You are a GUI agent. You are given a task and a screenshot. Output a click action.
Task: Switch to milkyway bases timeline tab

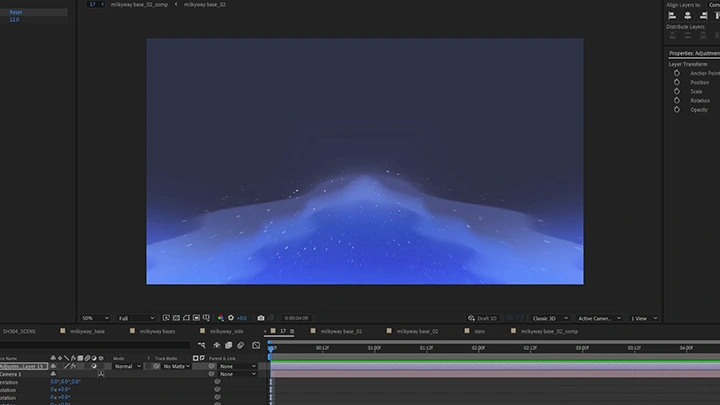(157, 331)
